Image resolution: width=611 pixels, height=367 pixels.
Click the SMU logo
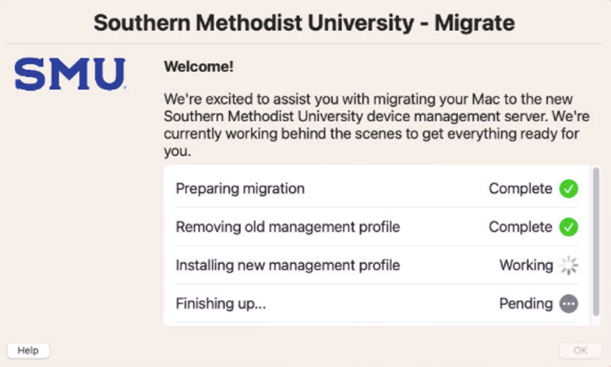click(x=70, y=74)
